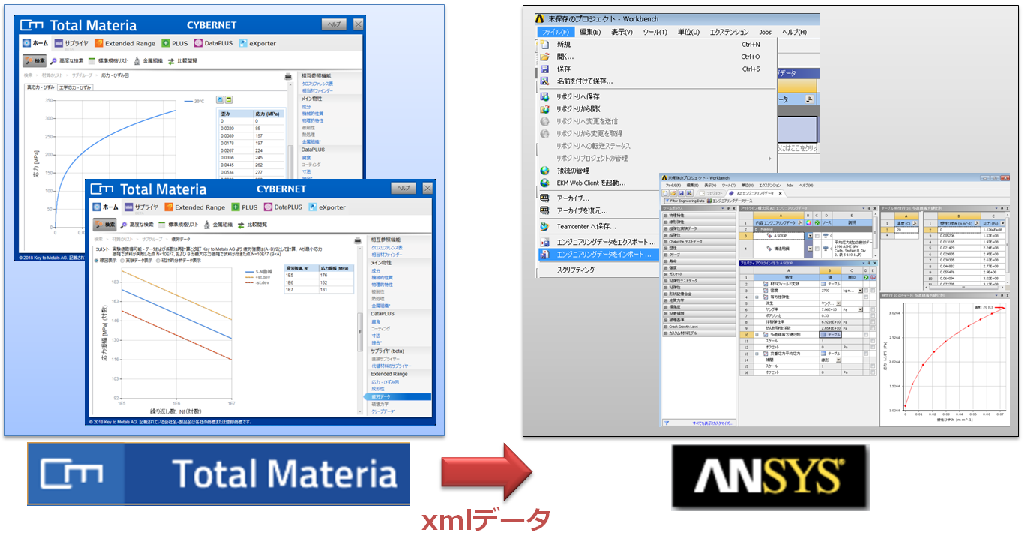Click Total Materia logo banner below screenshots
The height and width of the screenshot is (539, 1028).
pos(218,474)
